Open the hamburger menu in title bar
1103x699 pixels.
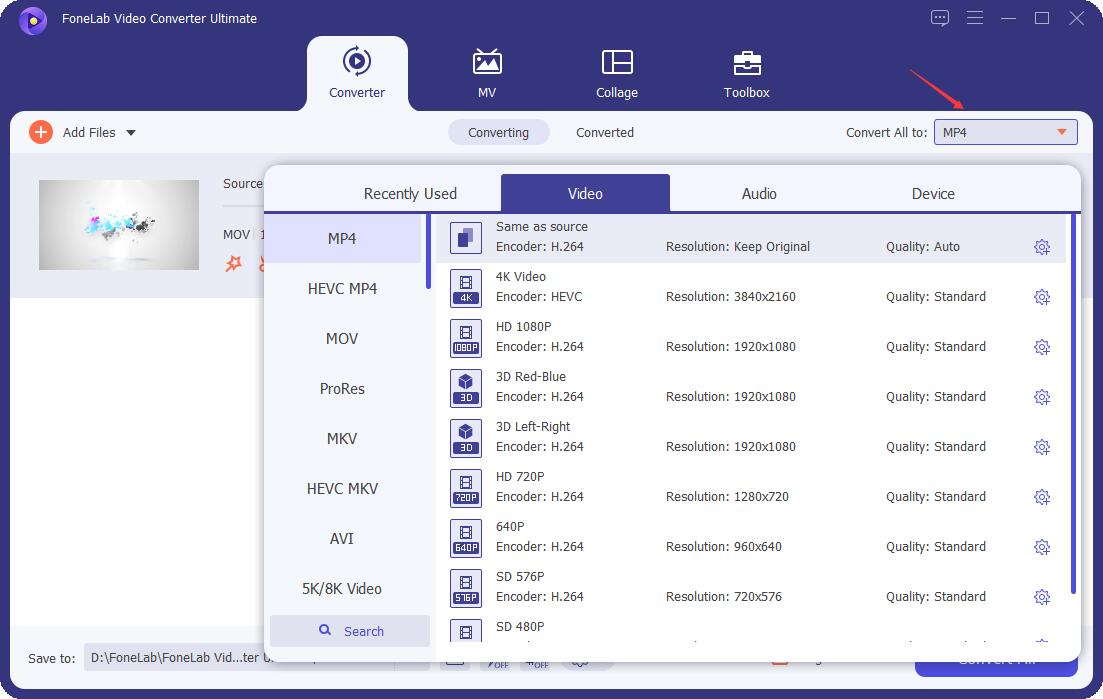(975, 18)
